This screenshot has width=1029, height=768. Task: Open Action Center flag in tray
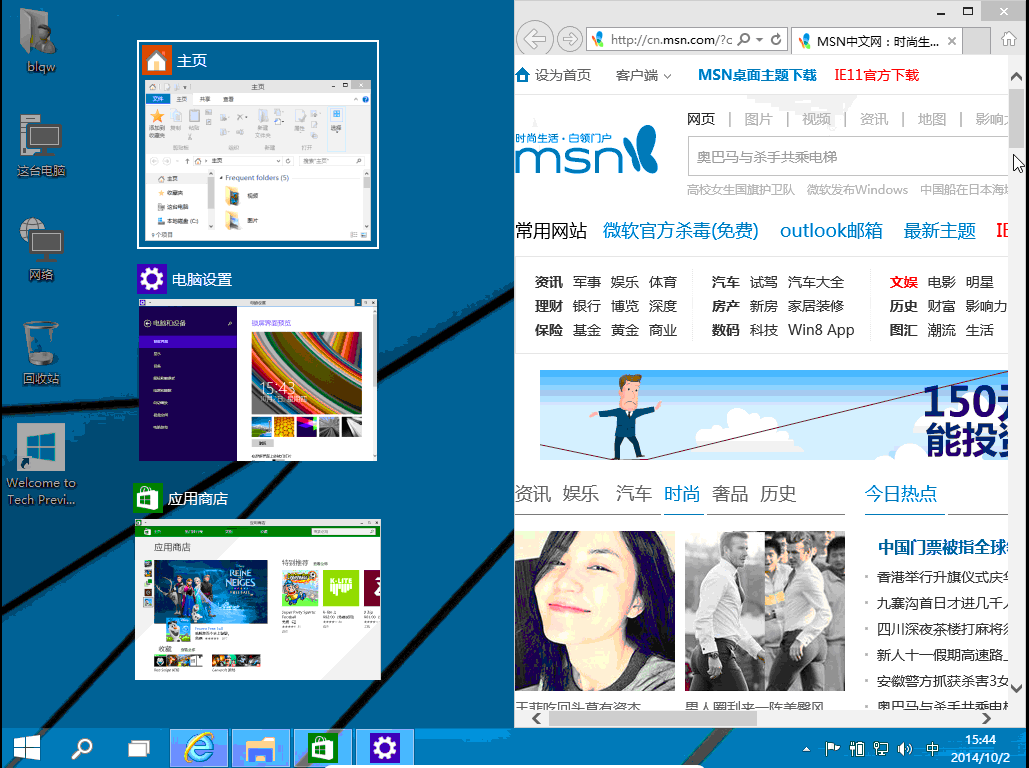832,749
